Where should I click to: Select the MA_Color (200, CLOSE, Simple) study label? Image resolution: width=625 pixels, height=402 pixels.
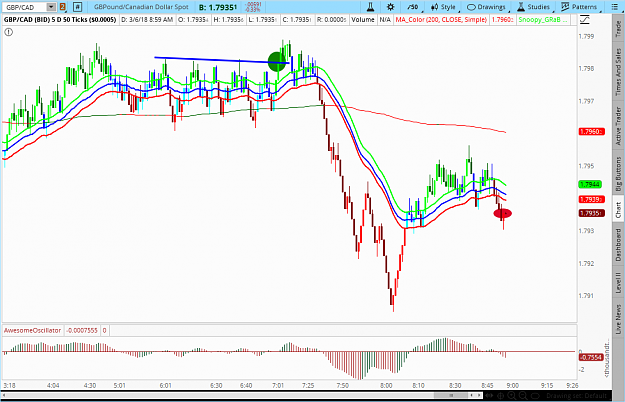(x=441, y=20)
